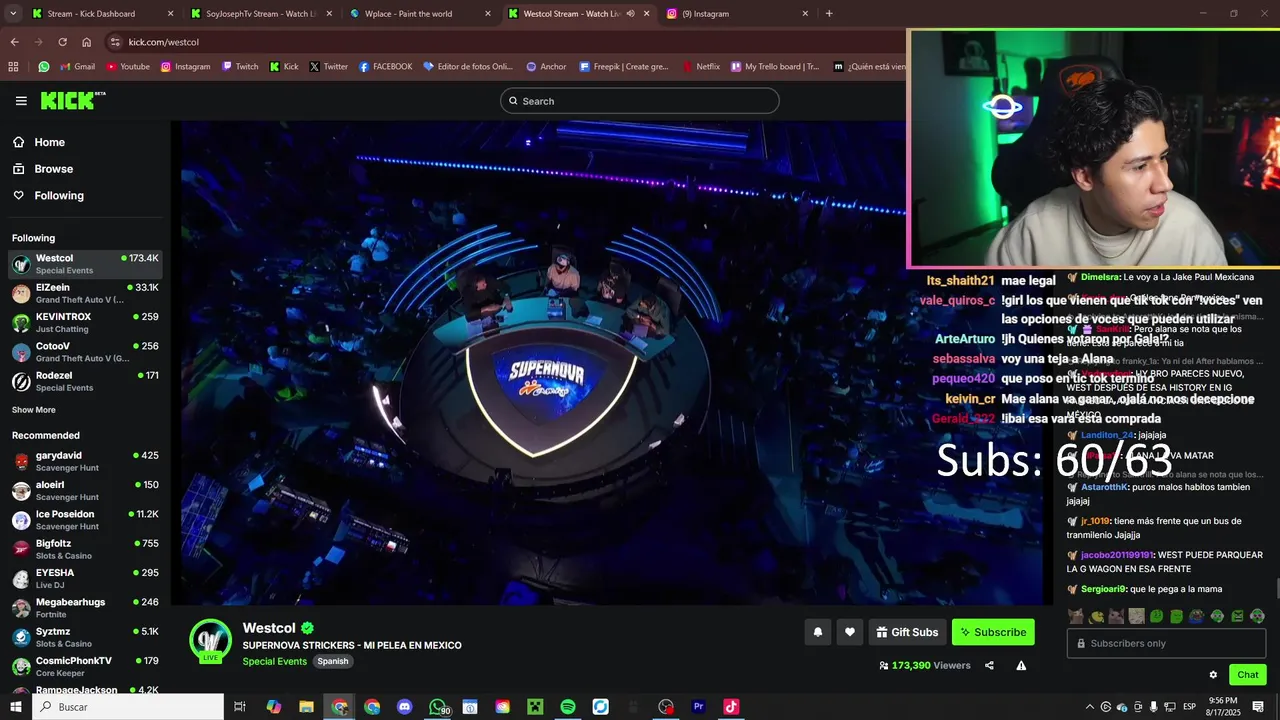
Task: Click the Kick search box
Action: 640,101
